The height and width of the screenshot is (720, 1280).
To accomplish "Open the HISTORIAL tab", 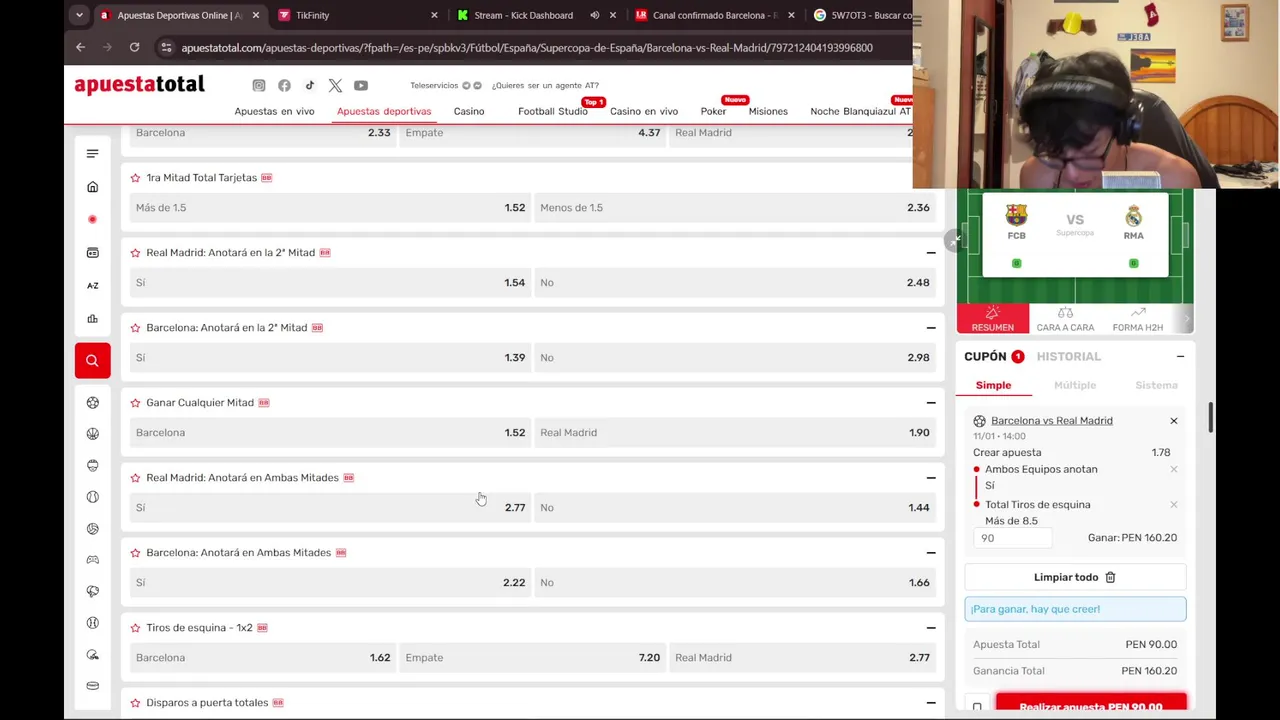I will click(x=1069, y=356).
